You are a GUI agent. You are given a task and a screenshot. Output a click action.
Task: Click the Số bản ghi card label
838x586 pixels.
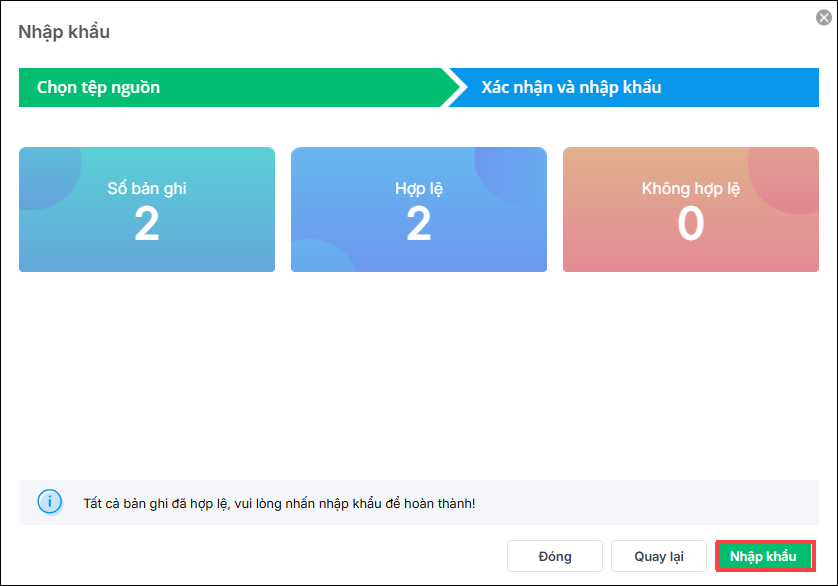147,188
